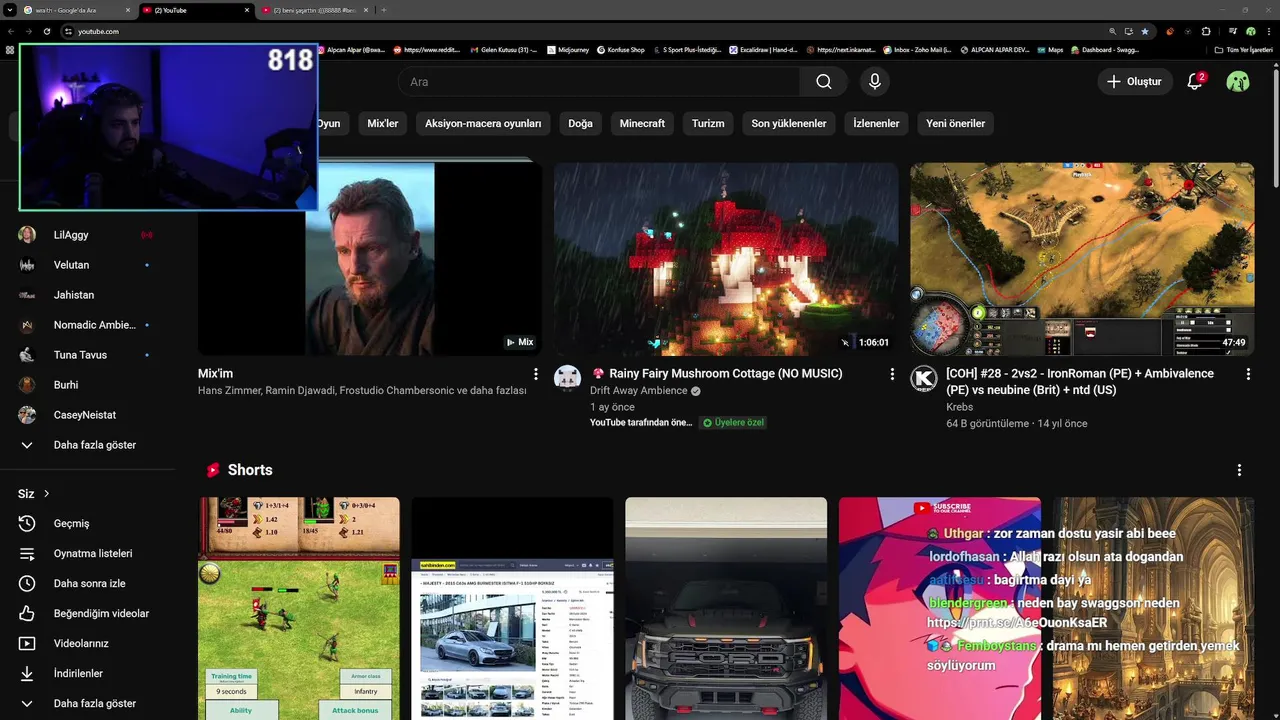Open Drift Away Ambience channel avatar
This screenshot has width=1280, height=720.
pos(567,379)
